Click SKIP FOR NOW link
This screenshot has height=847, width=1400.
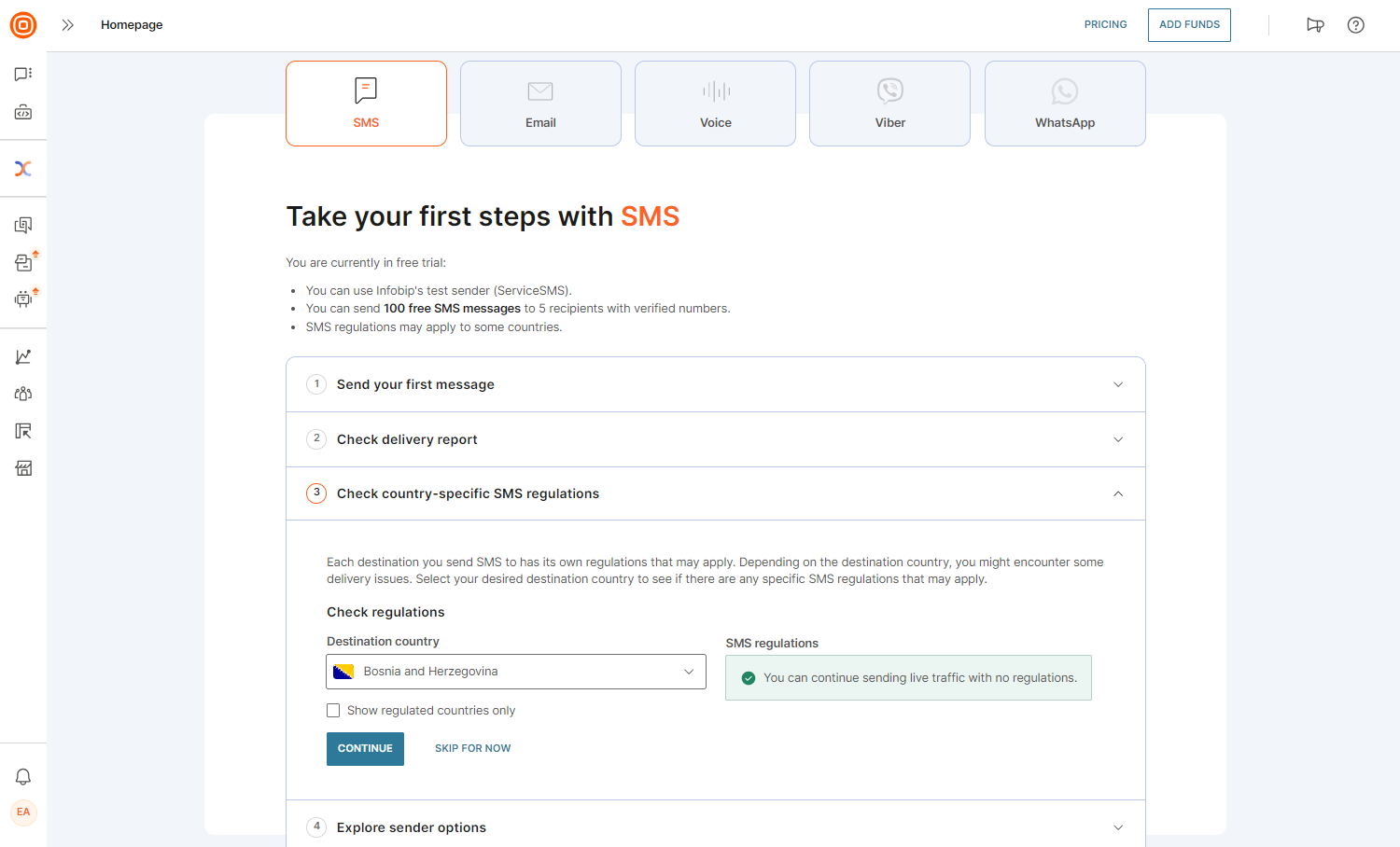(x=472, y=749)
